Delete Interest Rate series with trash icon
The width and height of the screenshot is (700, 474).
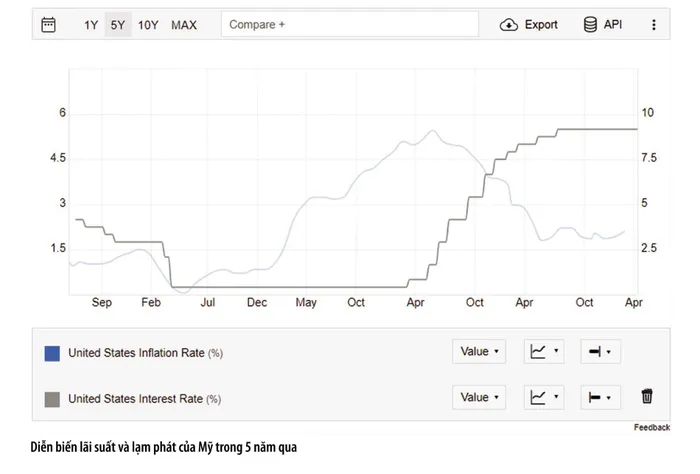(x=647, y=396)
